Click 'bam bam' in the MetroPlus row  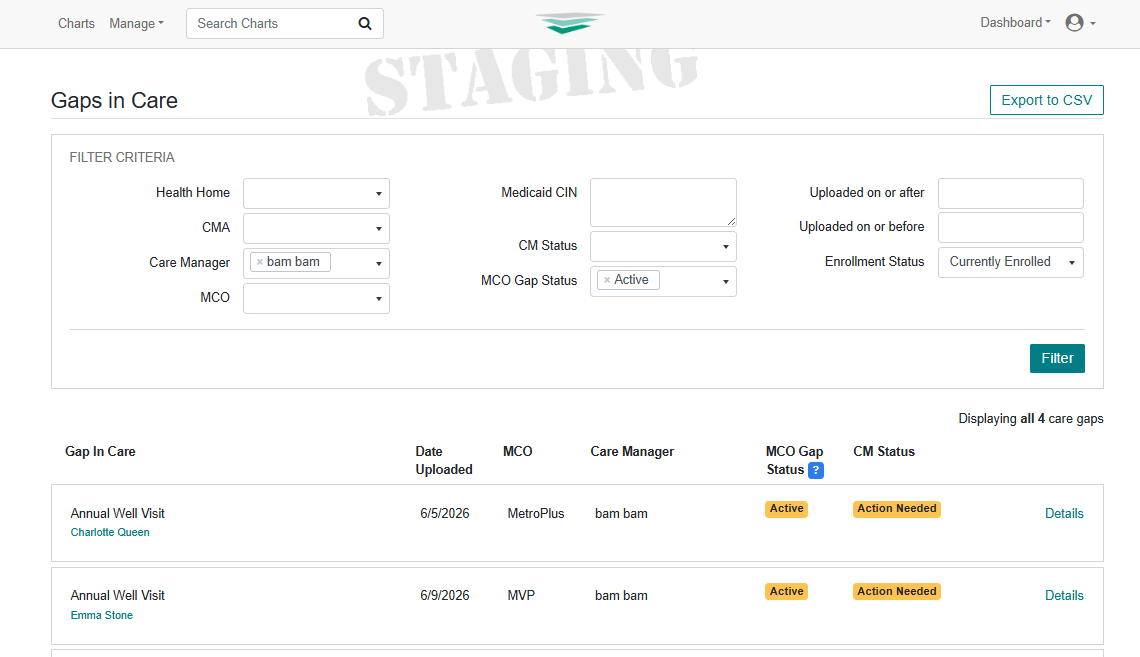pos(621,513)
